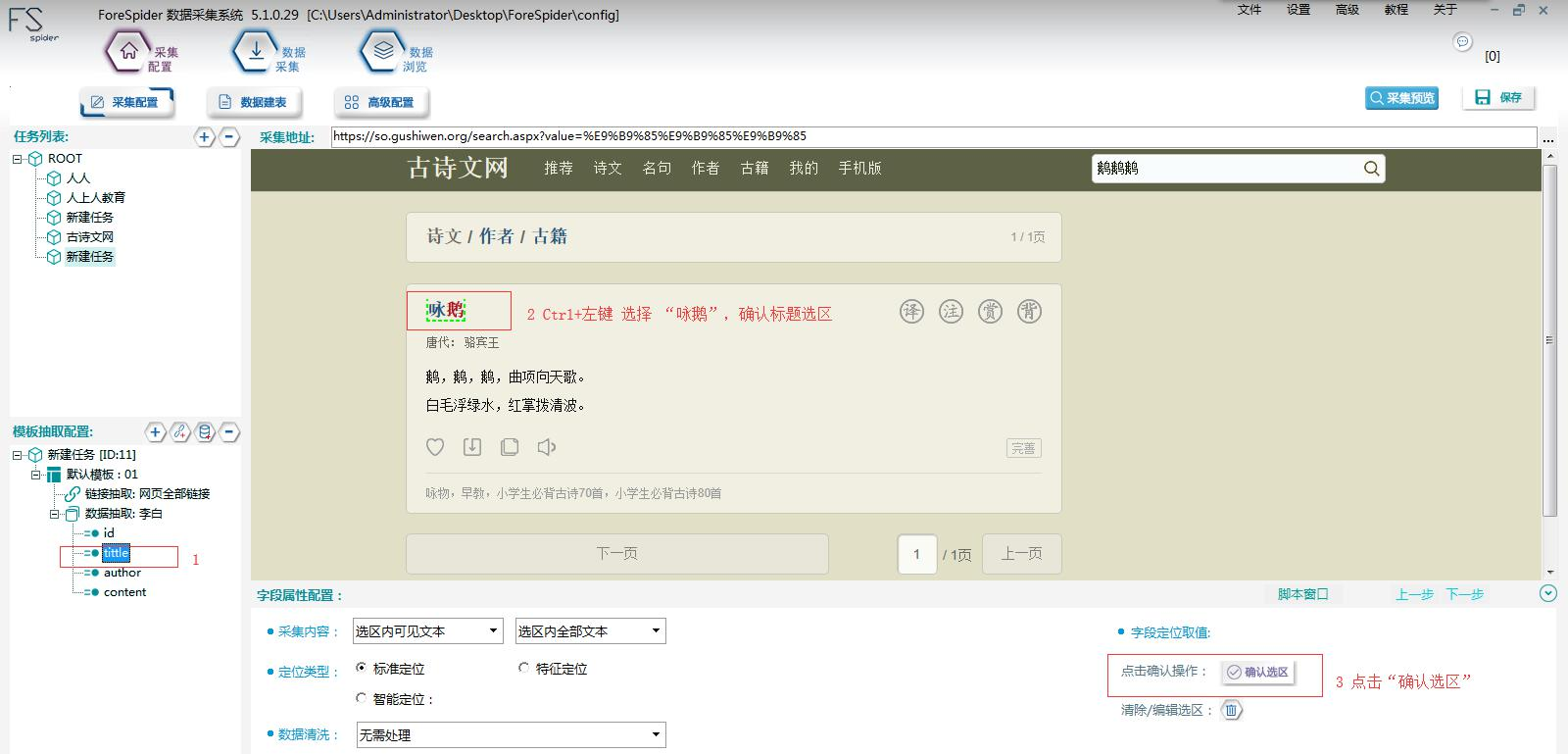Screen dimensions: 1568x754
Task: Click the 采集预览 button
Action: point(1401,98)
